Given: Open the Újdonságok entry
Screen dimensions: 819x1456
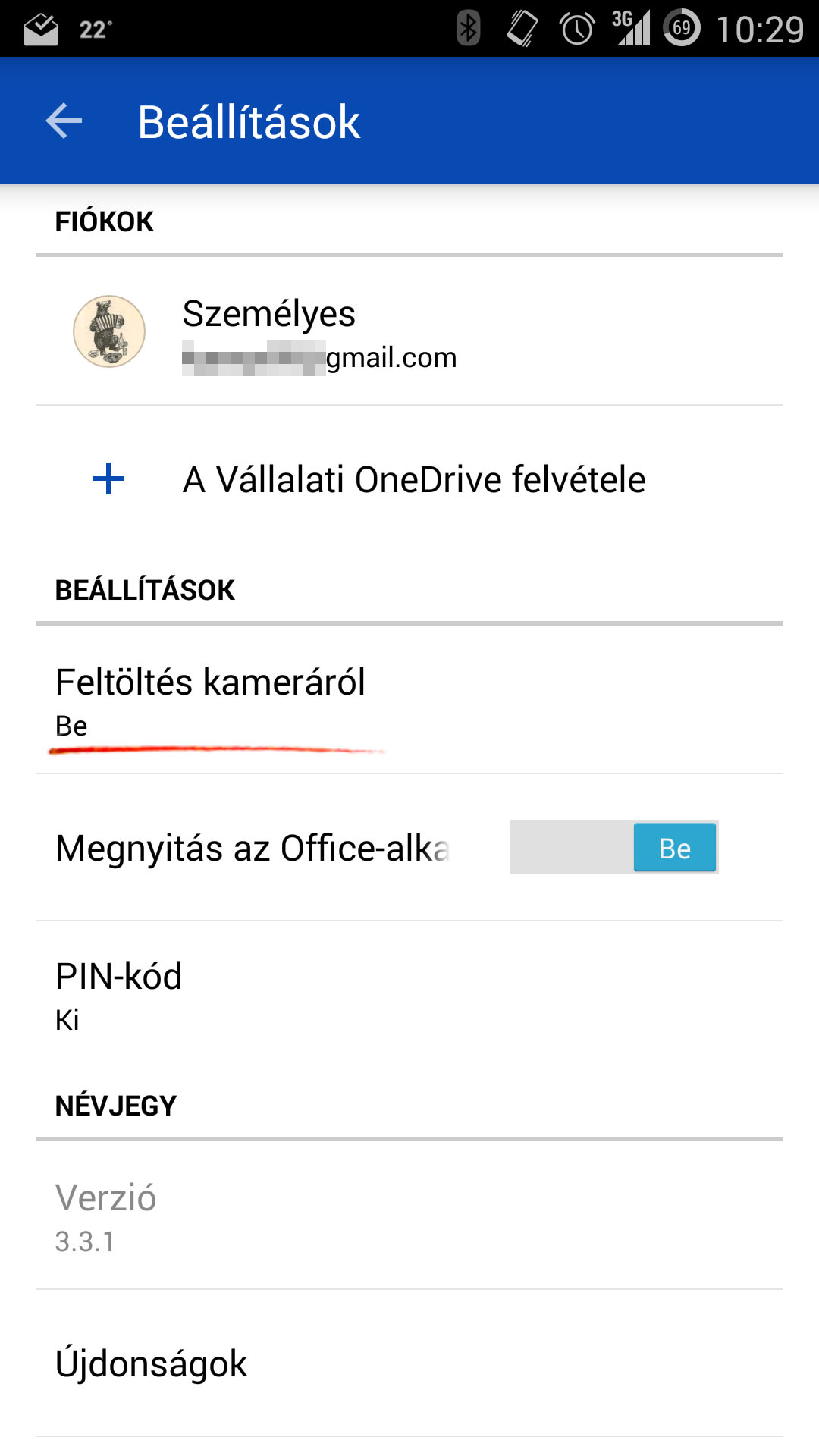Looking at the screenshot, I should 152,1363.
